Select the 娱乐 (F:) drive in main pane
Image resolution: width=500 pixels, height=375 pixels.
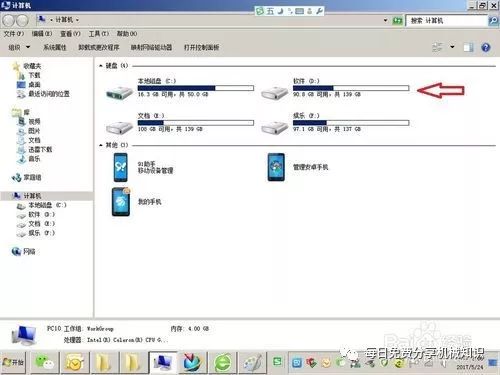tap(335, 123)
